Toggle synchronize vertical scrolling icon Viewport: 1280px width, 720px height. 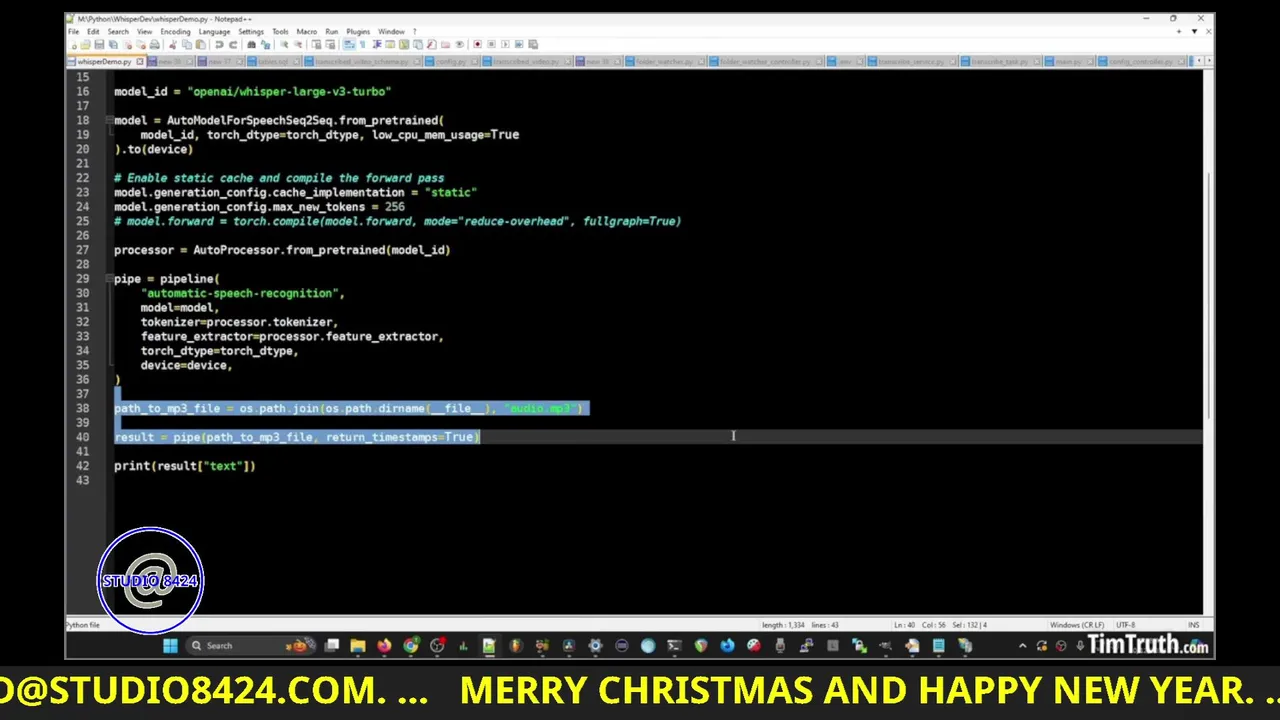coord(317,44)
